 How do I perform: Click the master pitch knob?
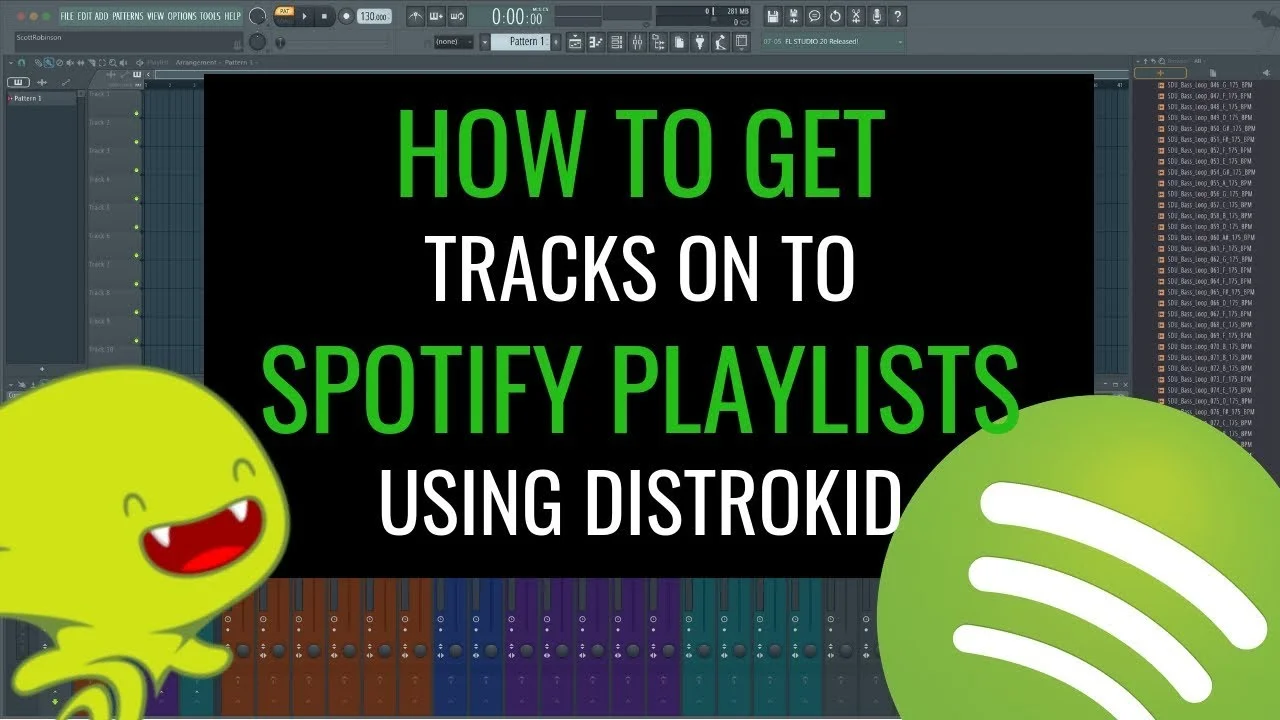tap(257, 42)
